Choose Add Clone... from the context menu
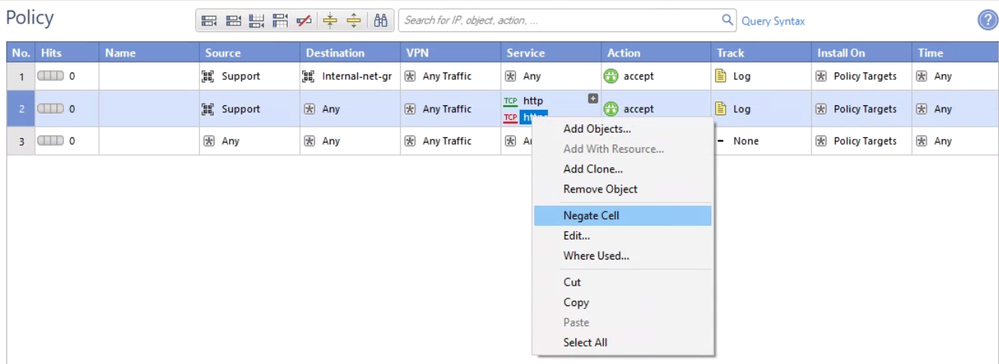 593,169
